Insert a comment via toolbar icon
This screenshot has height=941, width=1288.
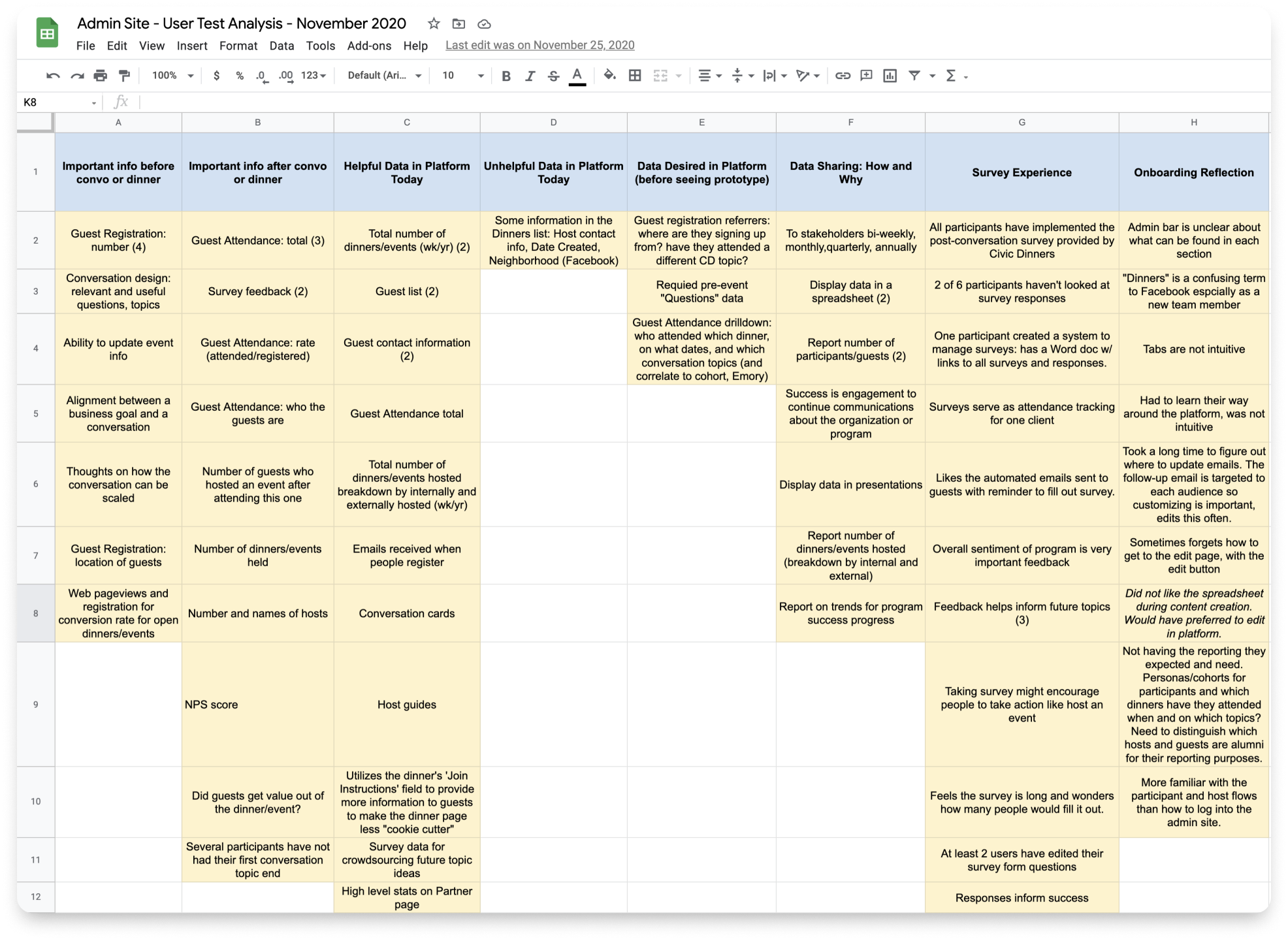coord(866,76)
